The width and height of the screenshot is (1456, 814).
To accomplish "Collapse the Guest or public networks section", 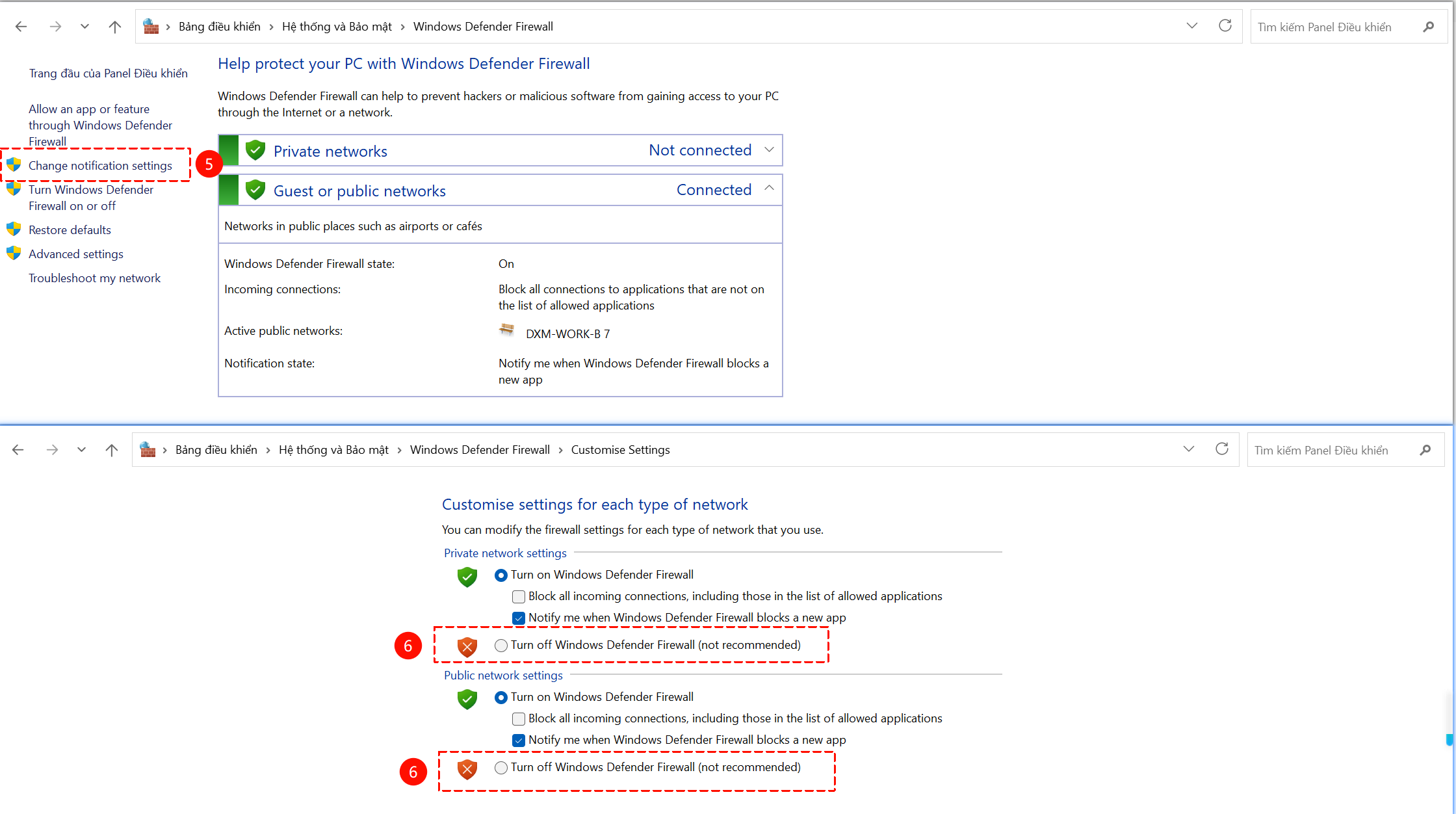I will click(769, 189).
